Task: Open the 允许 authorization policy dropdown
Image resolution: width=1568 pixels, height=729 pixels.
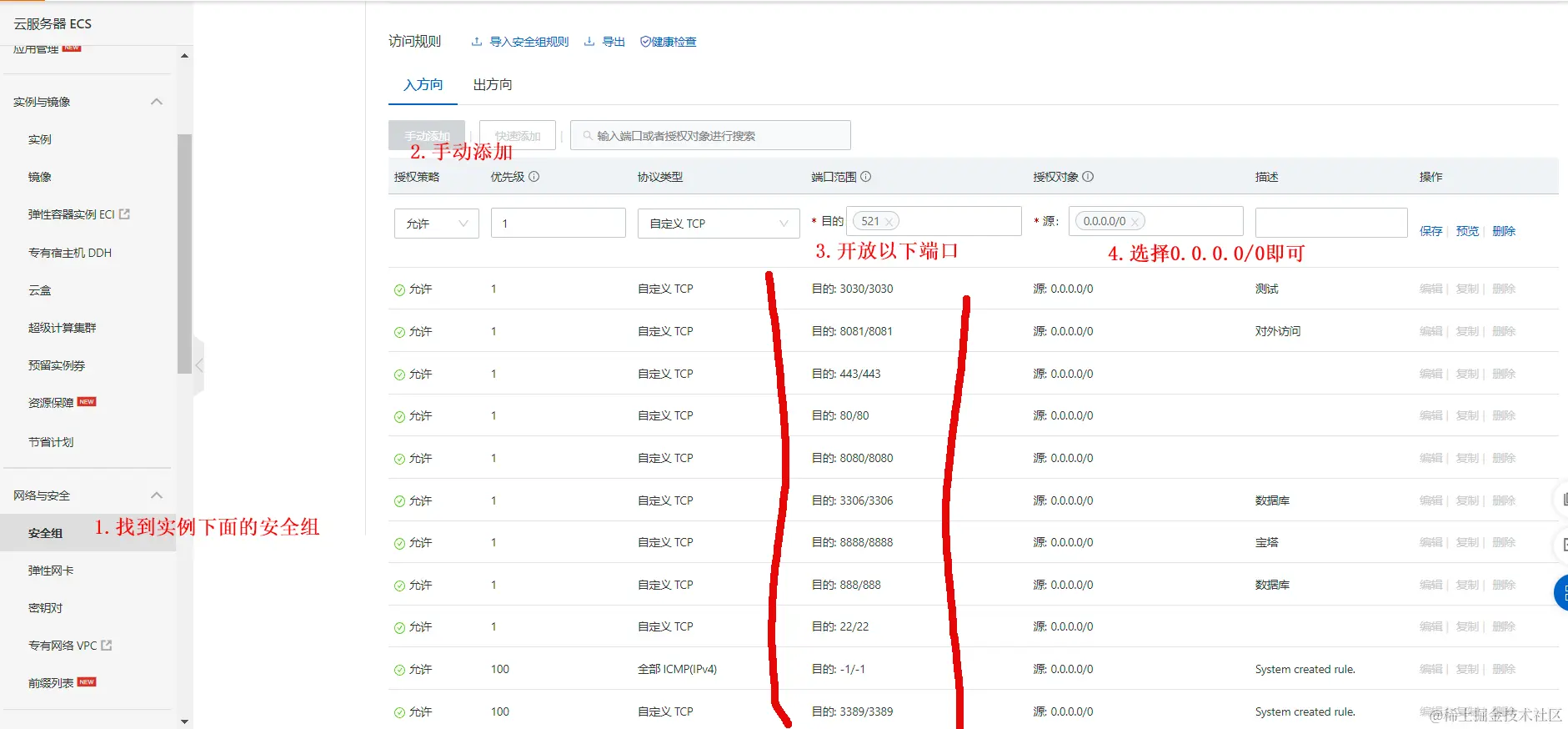Action: click(436, 224)
